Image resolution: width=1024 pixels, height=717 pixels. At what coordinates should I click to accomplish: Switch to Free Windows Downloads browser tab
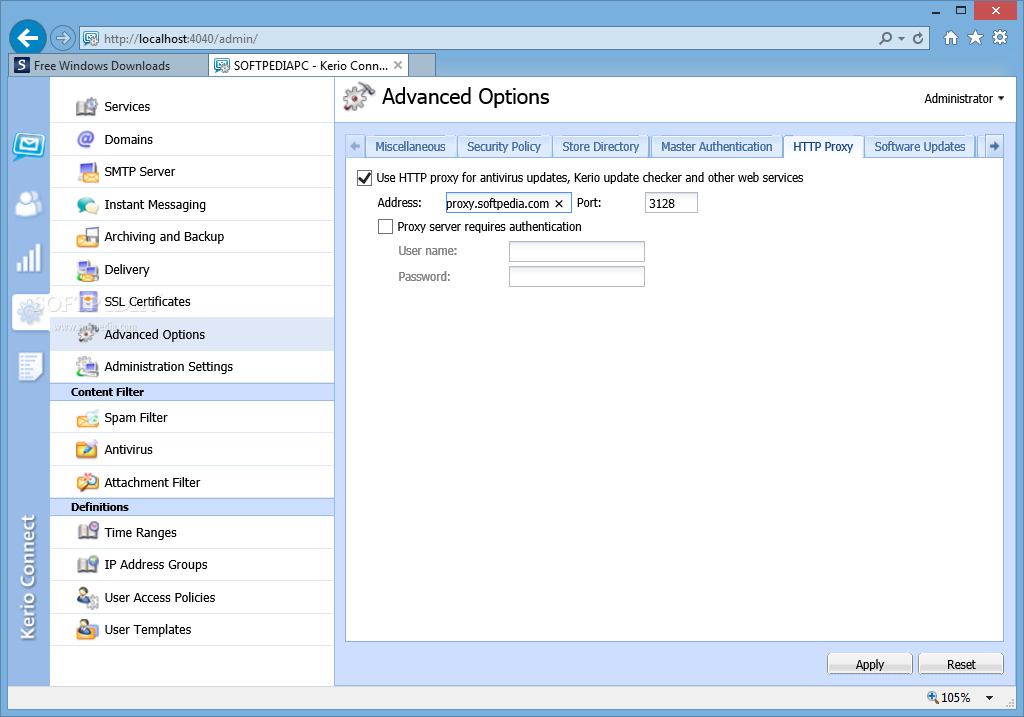point(108,65)
